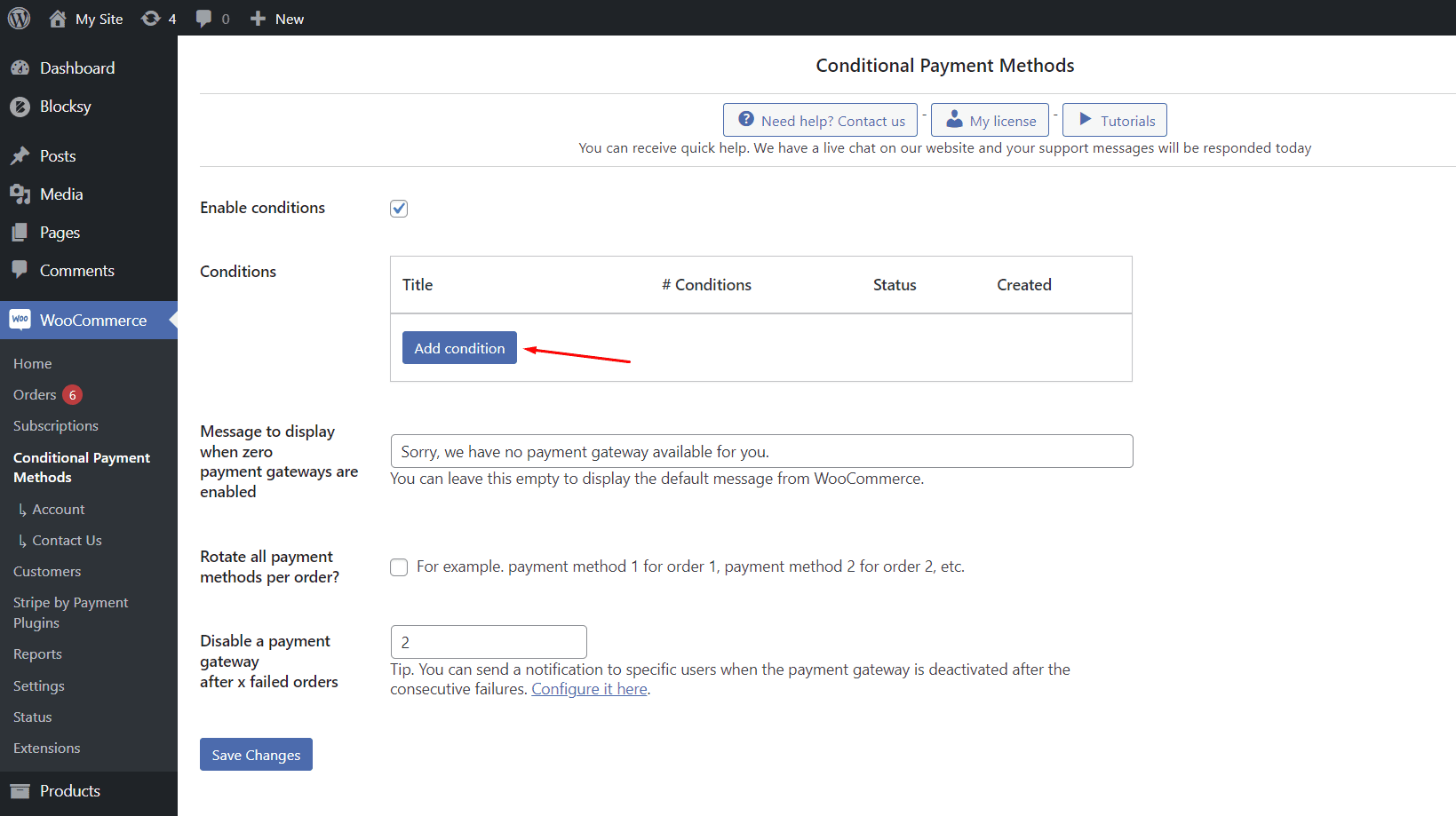Screen dimensions: 1456x816
Task: Click the comments count 0
Action: pos(226,19)
